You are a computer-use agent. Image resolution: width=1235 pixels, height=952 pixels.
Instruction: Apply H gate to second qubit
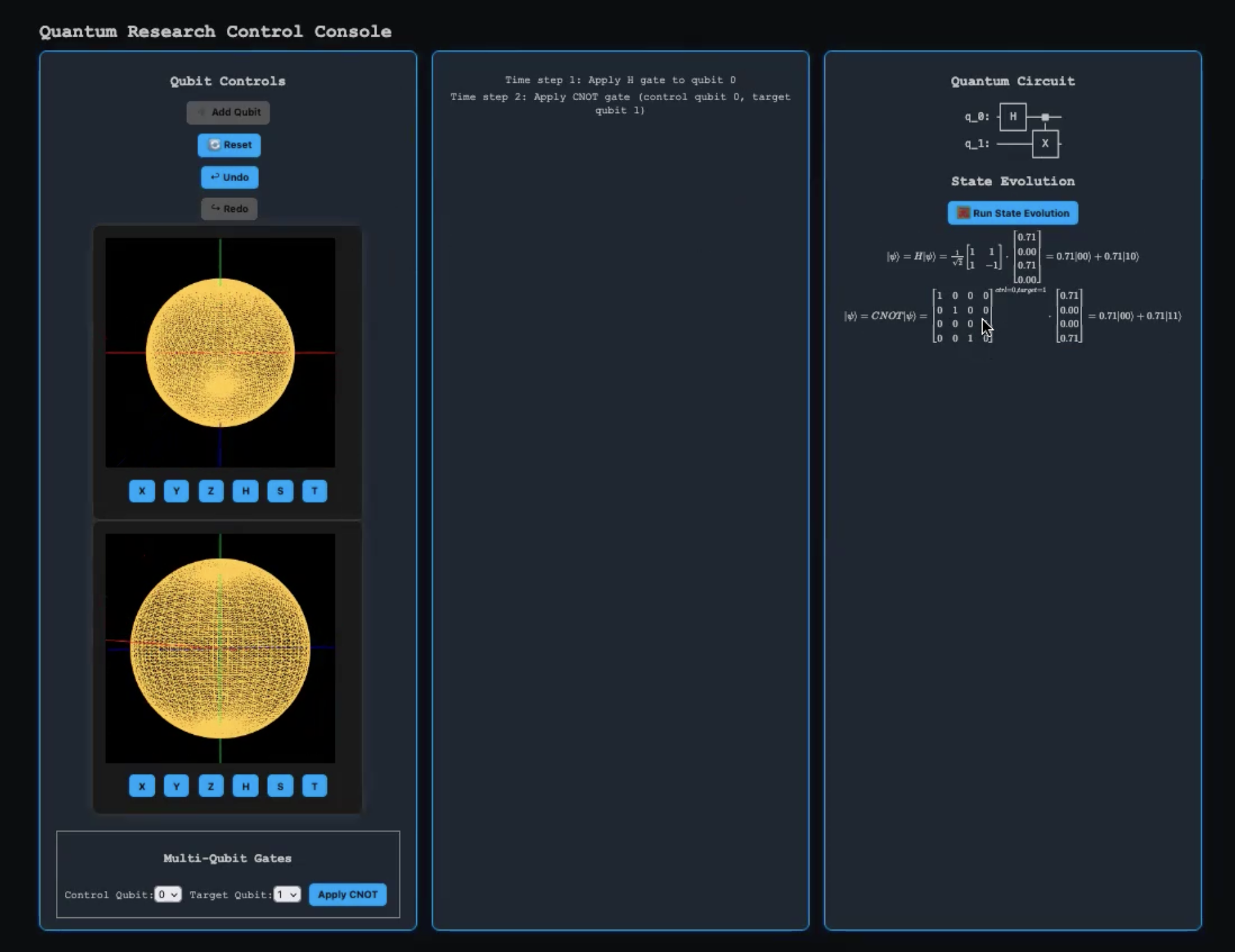[x=245, y=786]
